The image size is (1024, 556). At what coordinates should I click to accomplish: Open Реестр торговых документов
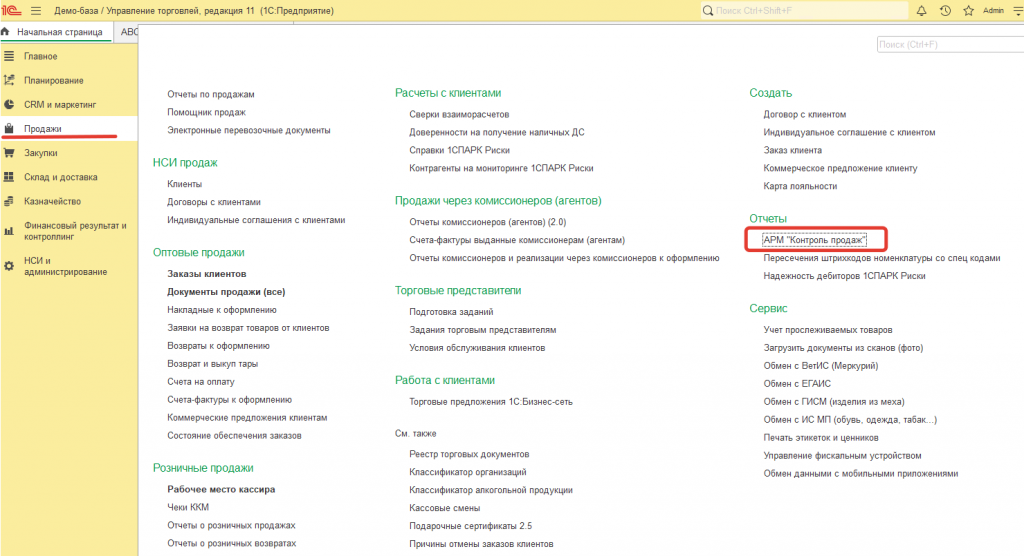470,454
